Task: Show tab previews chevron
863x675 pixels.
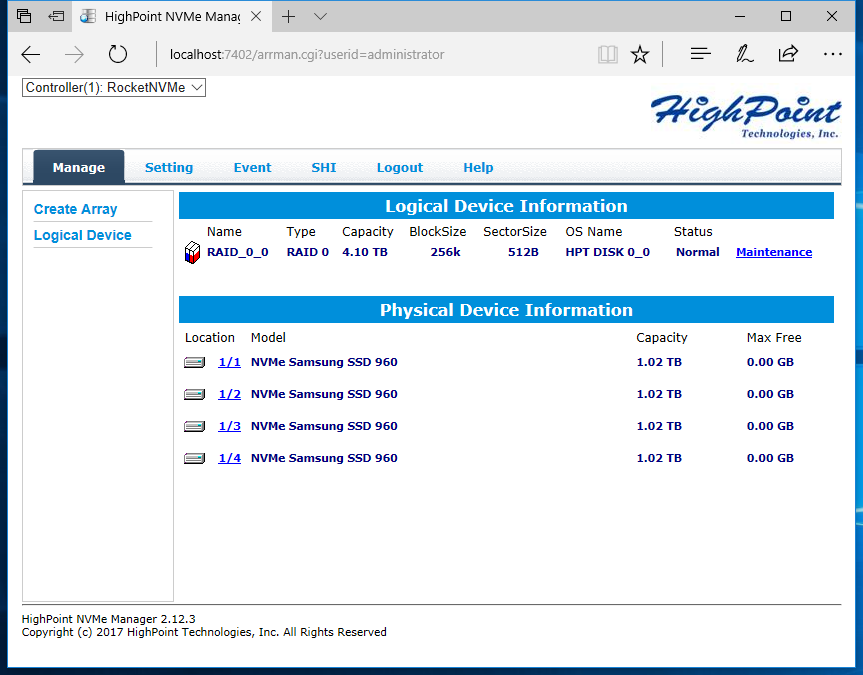Action: click(320, 17)
